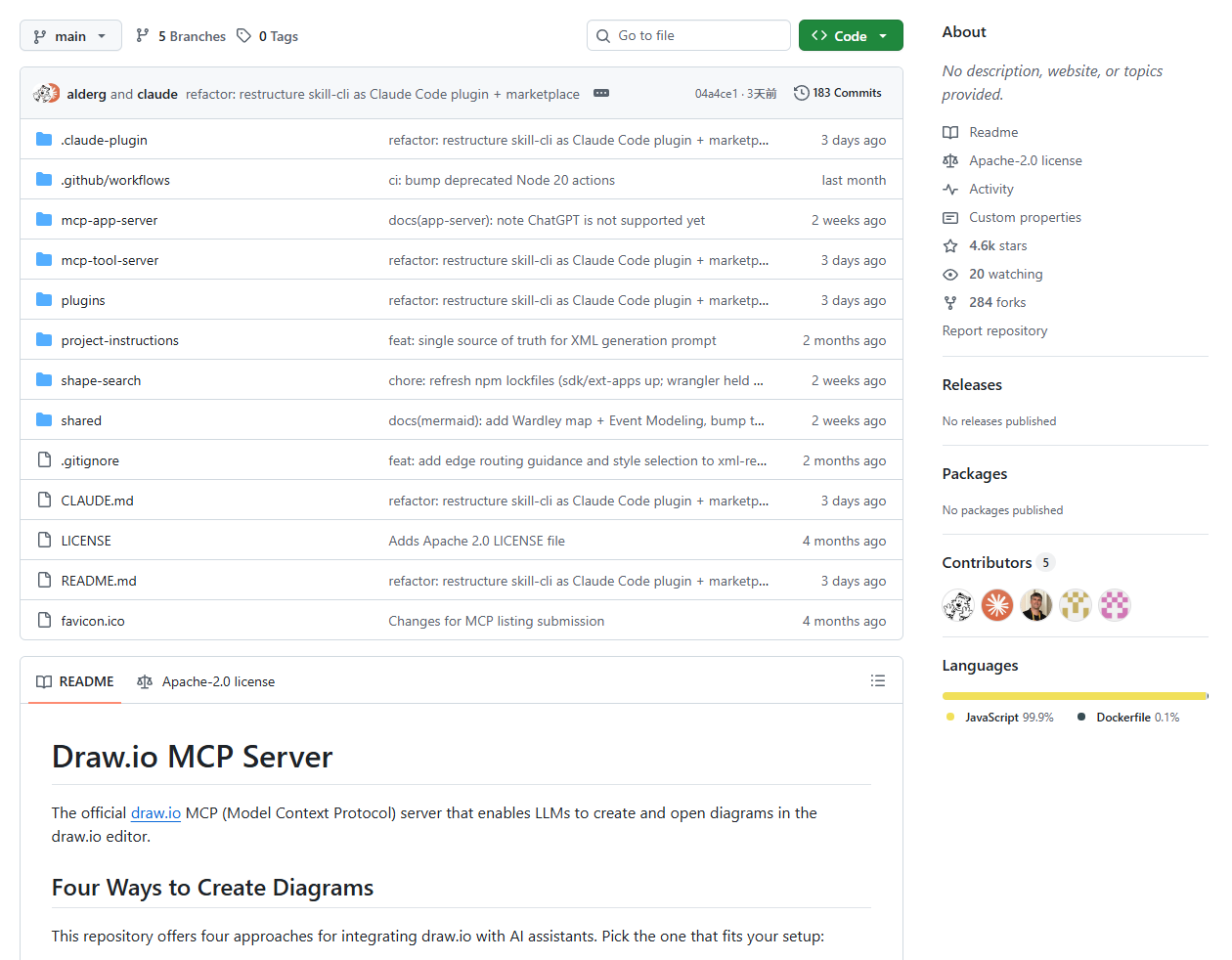The width and height of the screenshot is (1232, 960).
Task: Switch to the README tab
Action: [x=75, y=681]
